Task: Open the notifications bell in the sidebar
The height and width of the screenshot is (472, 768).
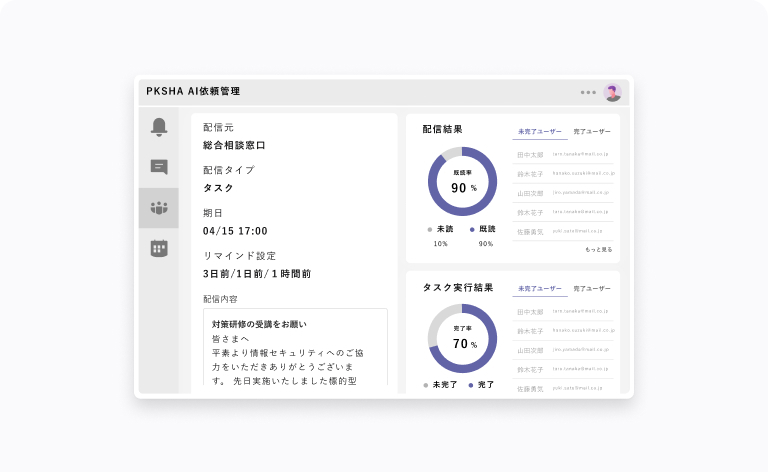Action: 159,127
